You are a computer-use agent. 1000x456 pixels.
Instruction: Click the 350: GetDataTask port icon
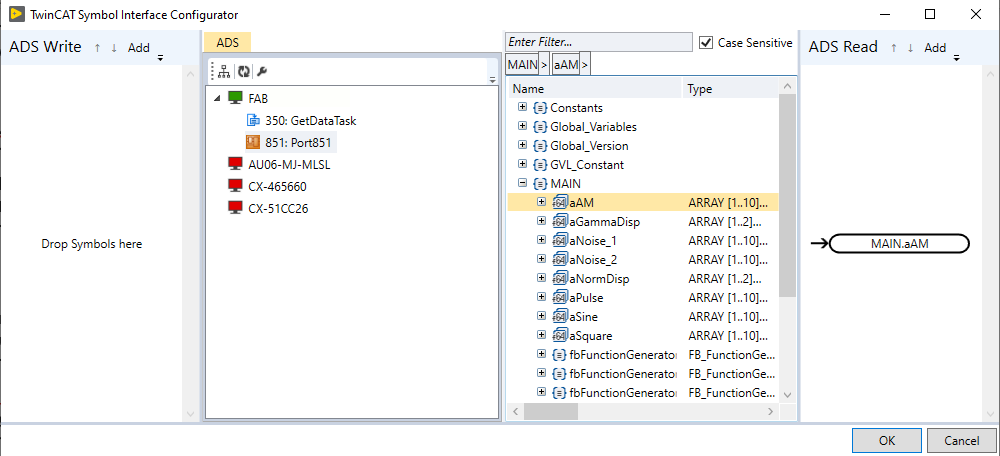point(253,120)
